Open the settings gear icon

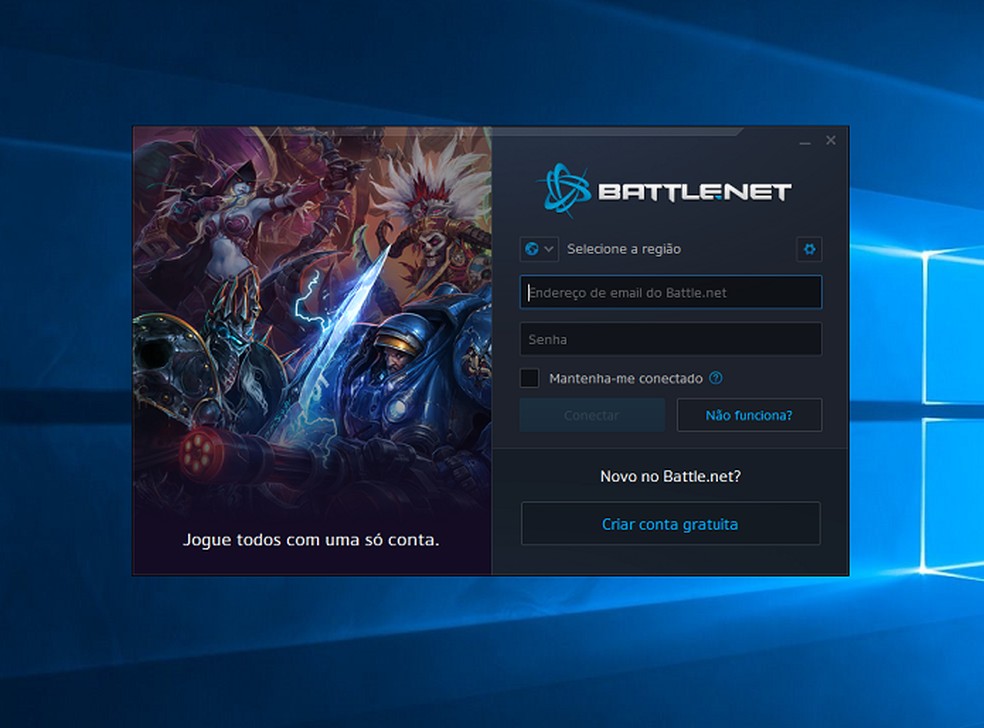[x=809, y=249]
